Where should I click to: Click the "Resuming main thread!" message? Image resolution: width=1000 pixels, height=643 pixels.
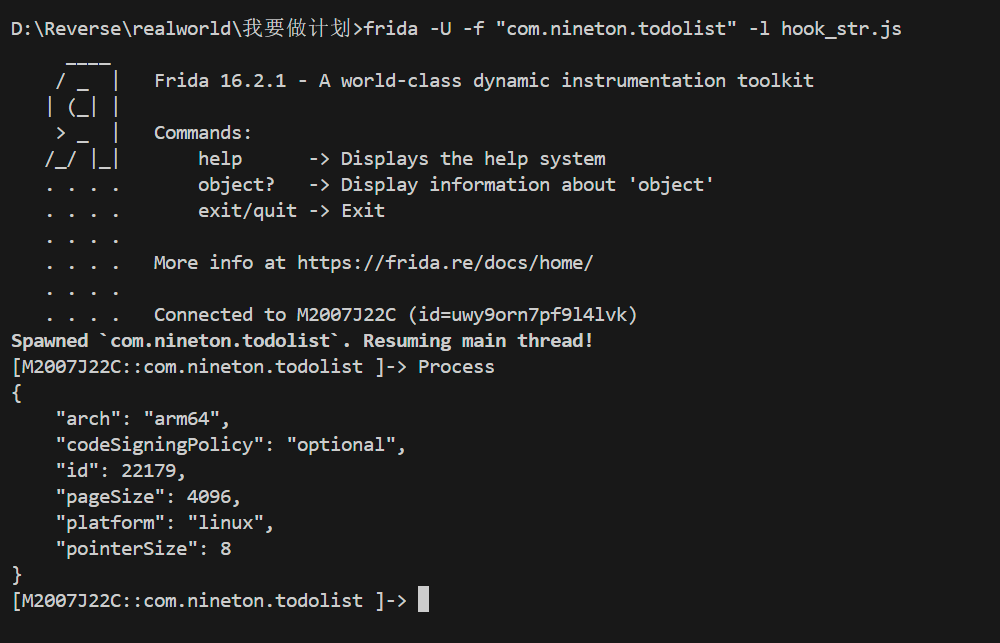click(x=478, y=341)
